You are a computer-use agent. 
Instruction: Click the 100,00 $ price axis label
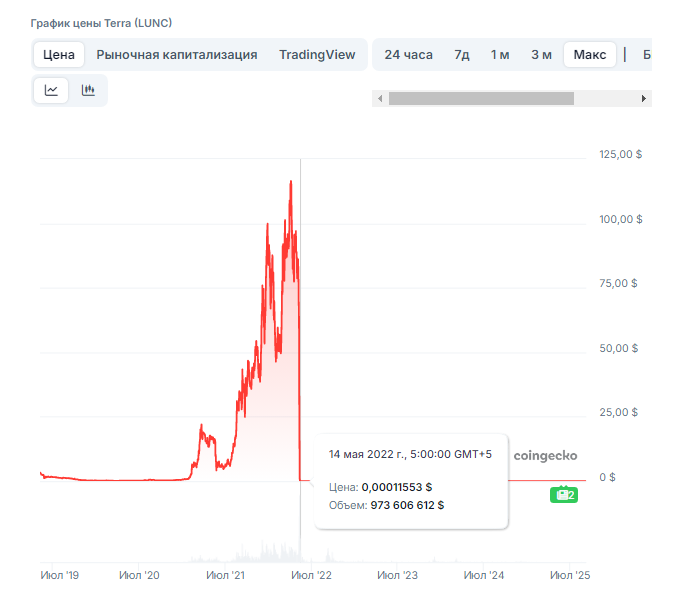tap(621, 219)
